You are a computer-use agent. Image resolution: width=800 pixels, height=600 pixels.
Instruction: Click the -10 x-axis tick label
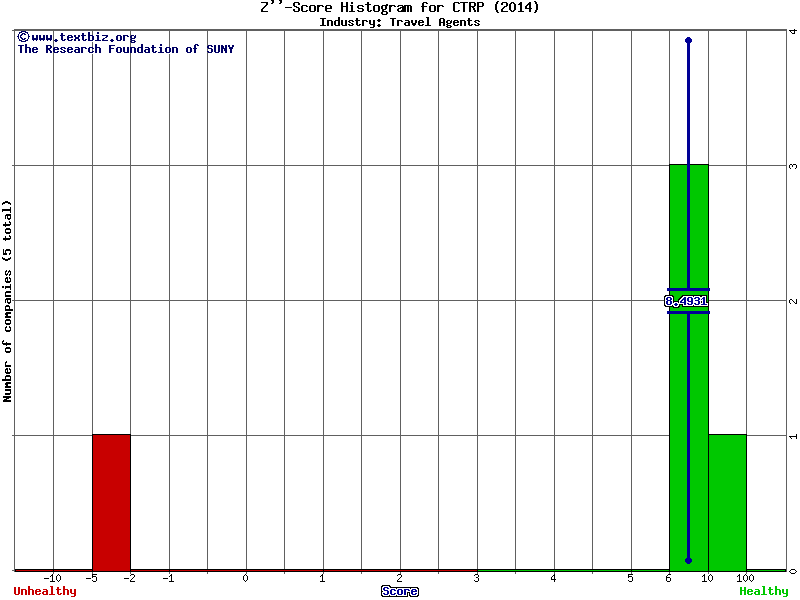(x=52, y=578)
